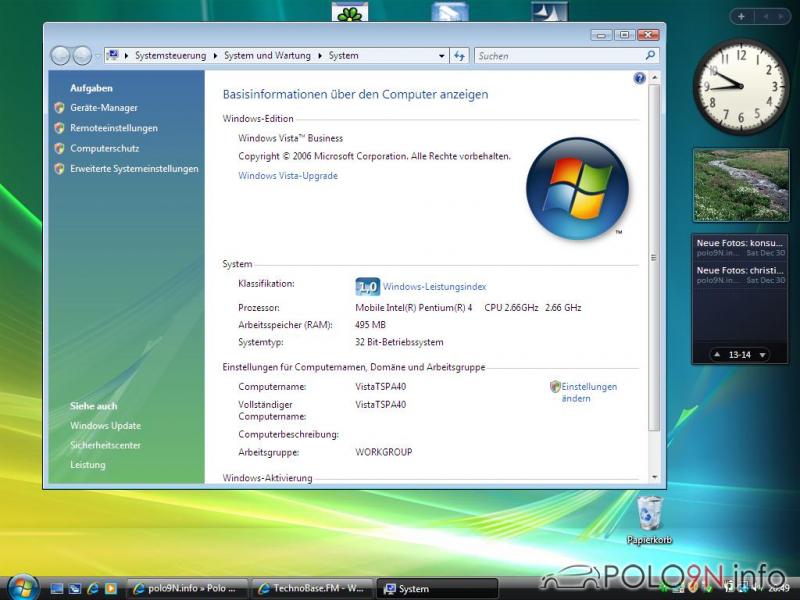Click the vertical scrollbar thumb
Viewport: 800px width, 600px height.
[654, 258]
